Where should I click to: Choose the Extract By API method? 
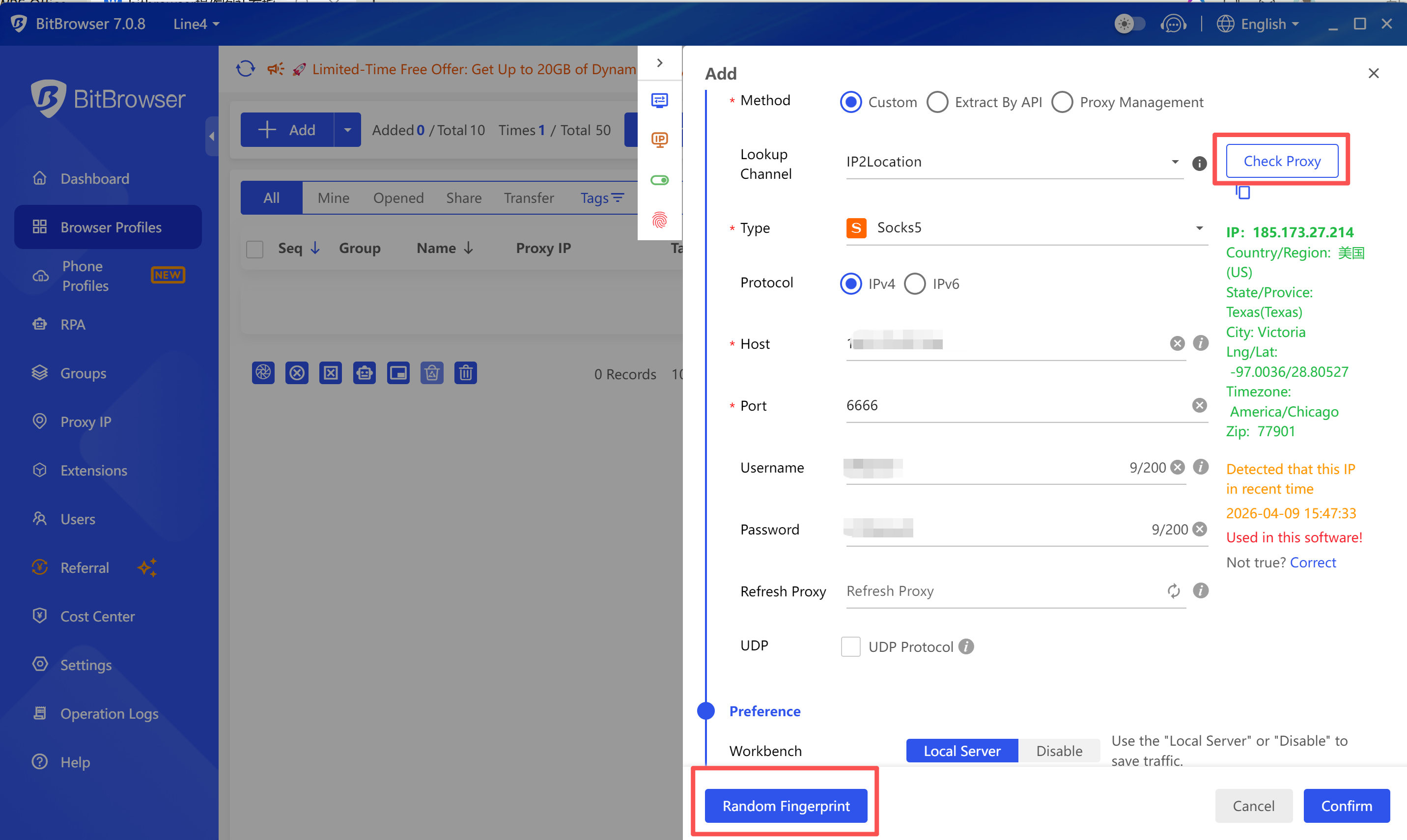[x=937, y=103]
